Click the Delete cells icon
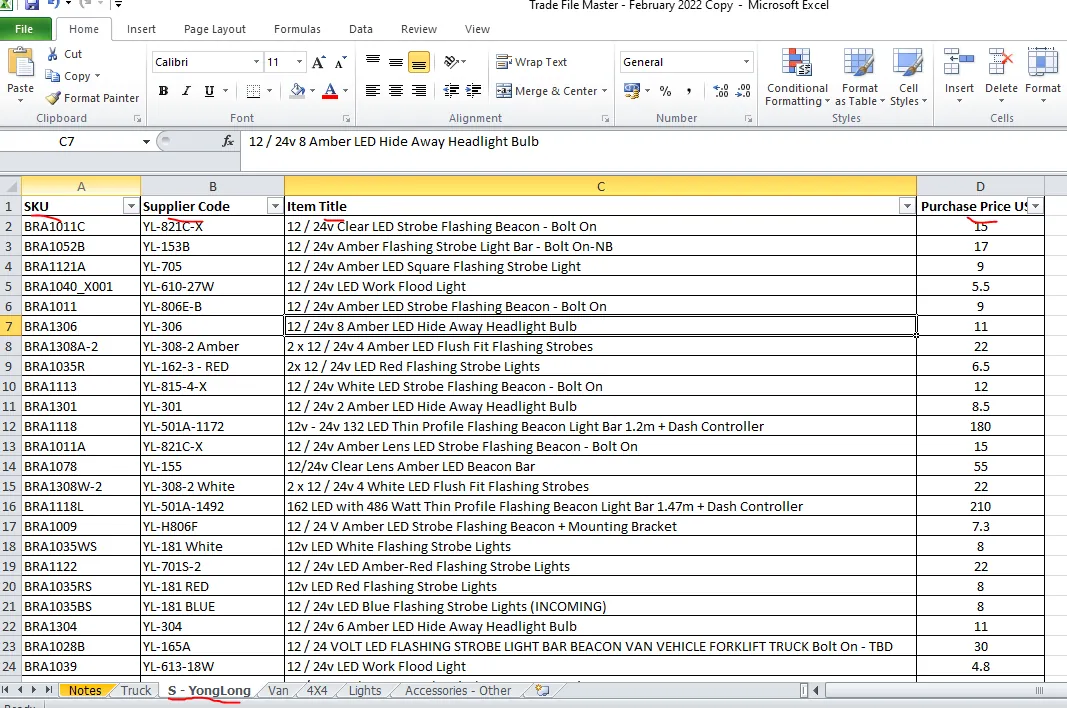The width and height of the screenshot is (1067, 708). tap(1001, 62)
